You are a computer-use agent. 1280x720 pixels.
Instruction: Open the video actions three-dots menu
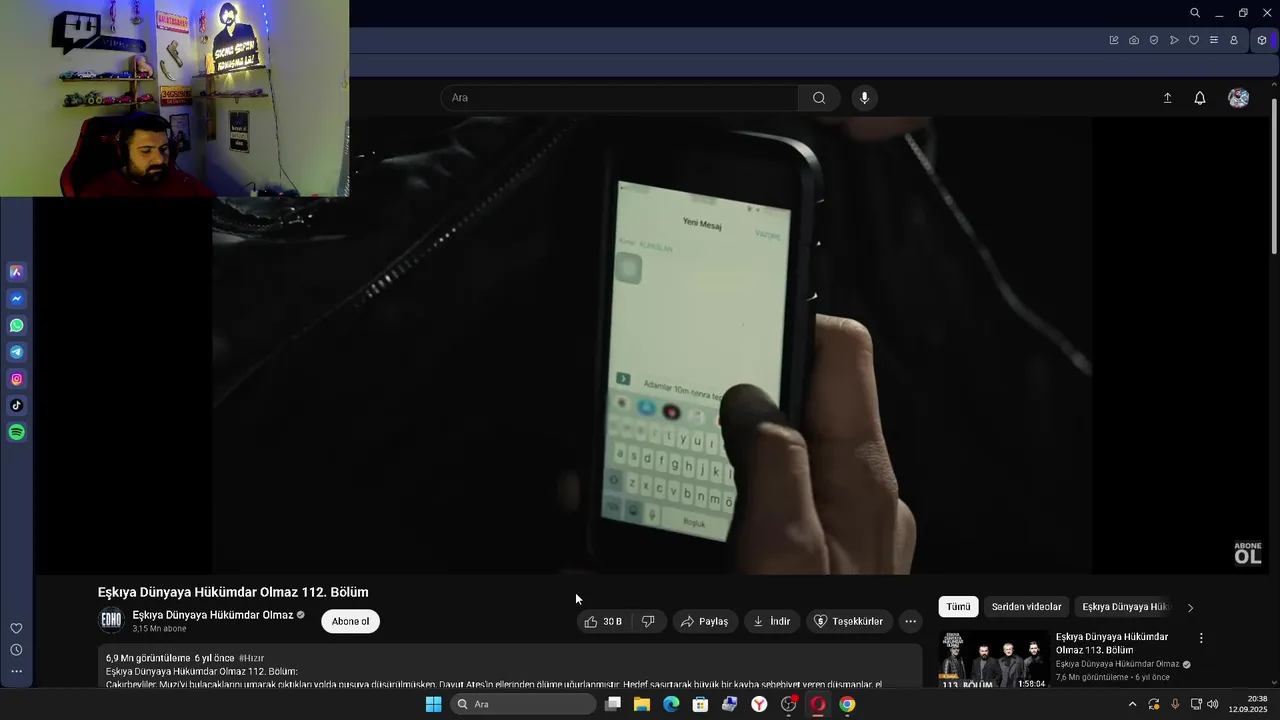910,621
